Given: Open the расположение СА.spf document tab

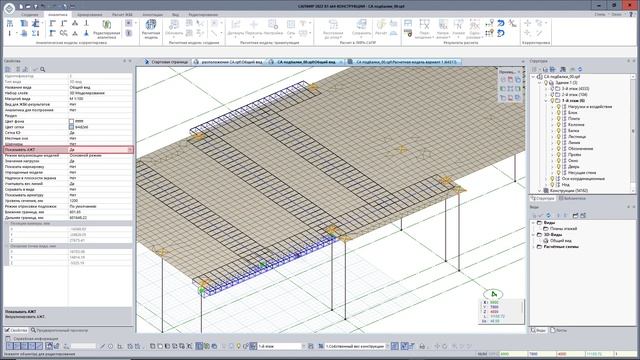Looking at the screenshot, I should coord(228,62).
